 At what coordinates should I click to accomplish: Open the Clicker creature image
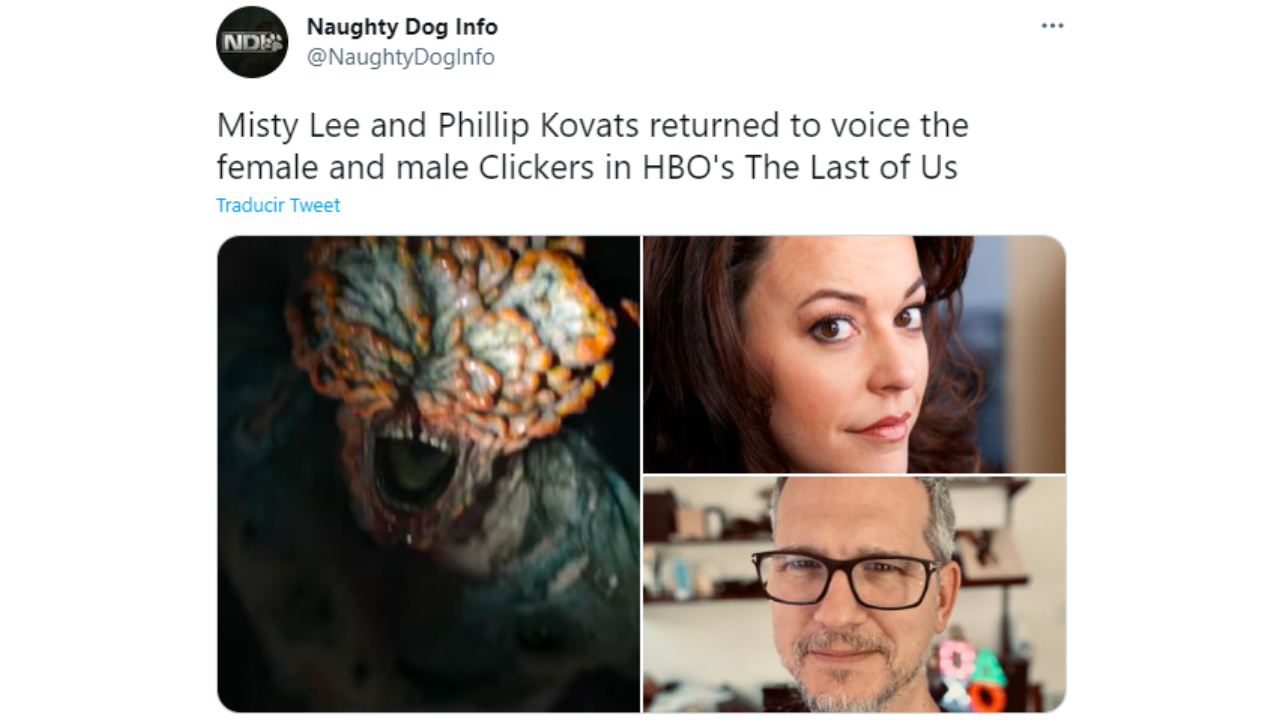click(428, 474)
